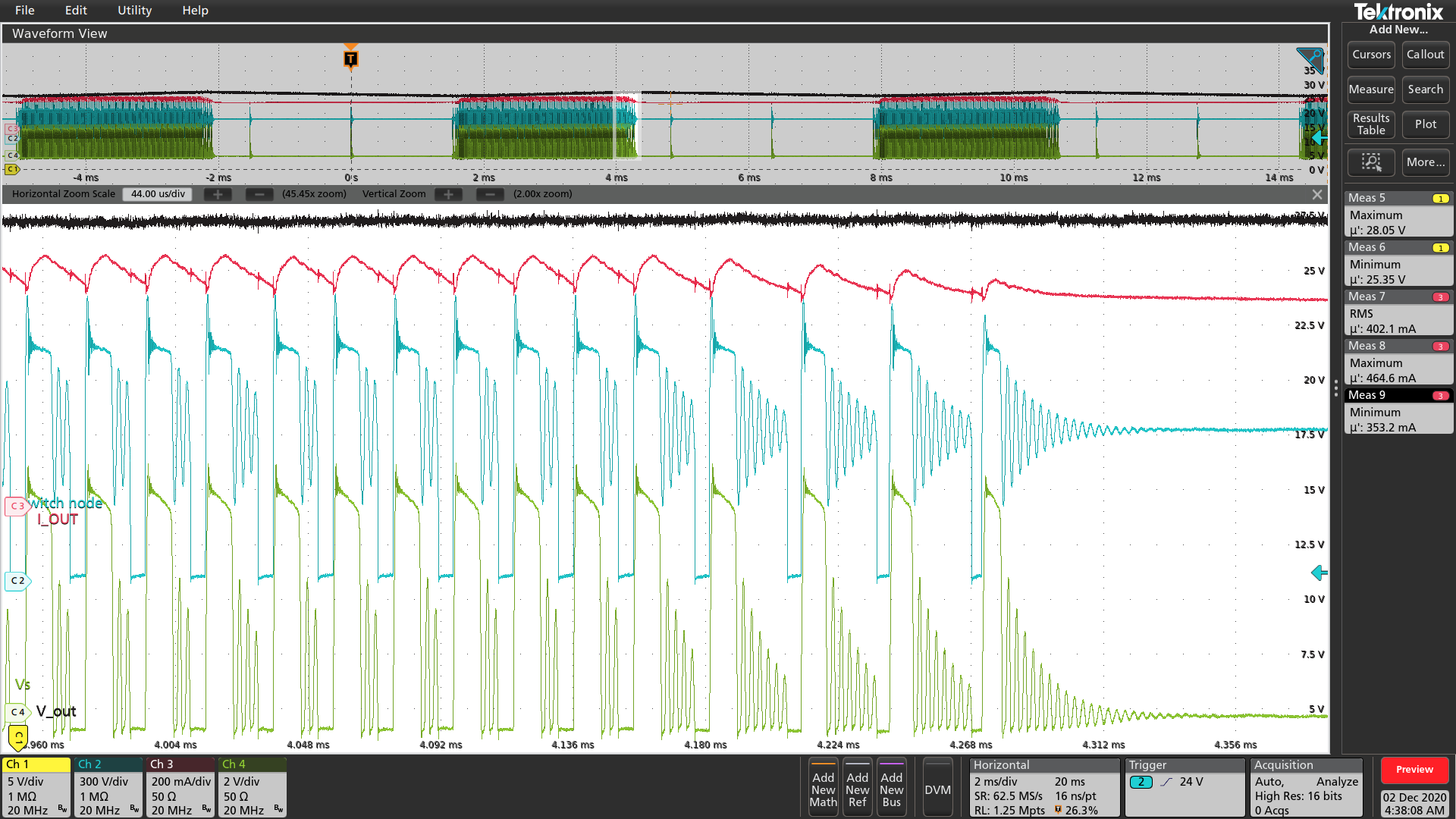The width and height of the screenshot is (1456, 819).
Task: Click the Cursors button
Action: 1371,55
